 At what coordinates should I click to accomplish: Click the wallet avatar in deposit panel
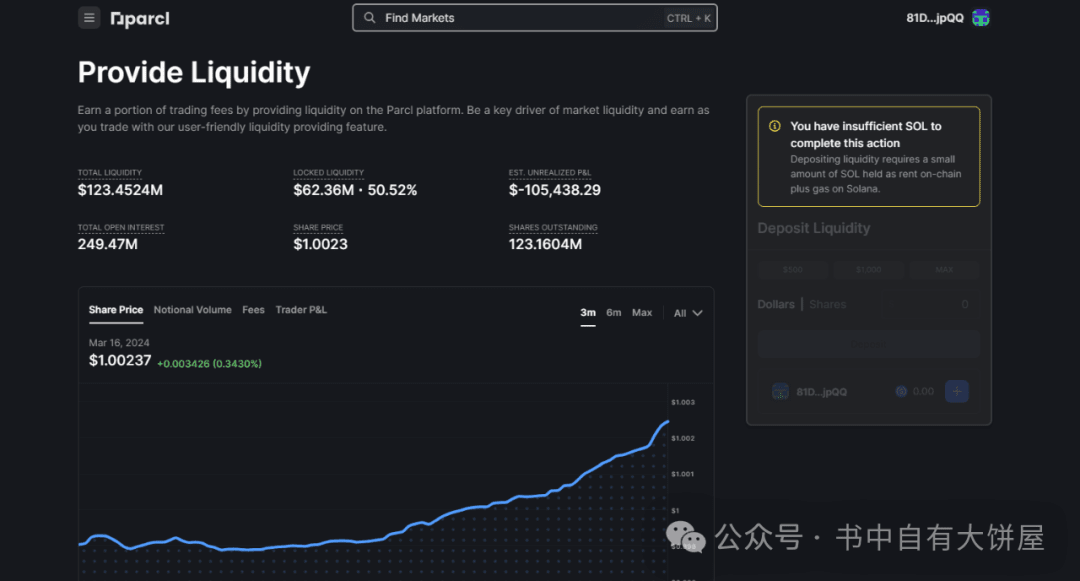[x=780, y=392]
